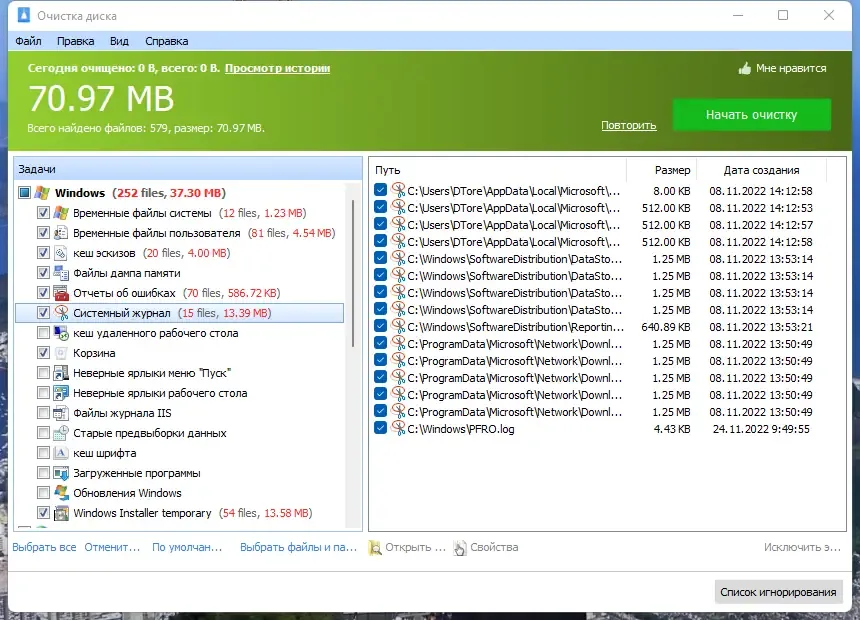Uncheck 'Windows Installer temporary' checkbox

[43, 513]
